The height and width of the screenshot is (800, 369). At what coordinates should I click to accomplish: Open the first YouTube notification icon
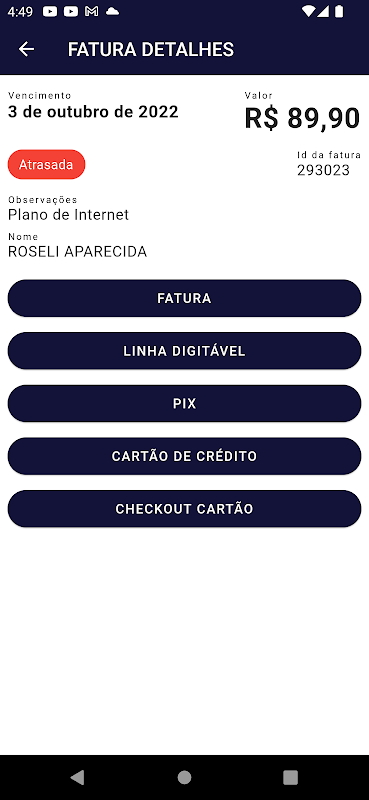50,11
